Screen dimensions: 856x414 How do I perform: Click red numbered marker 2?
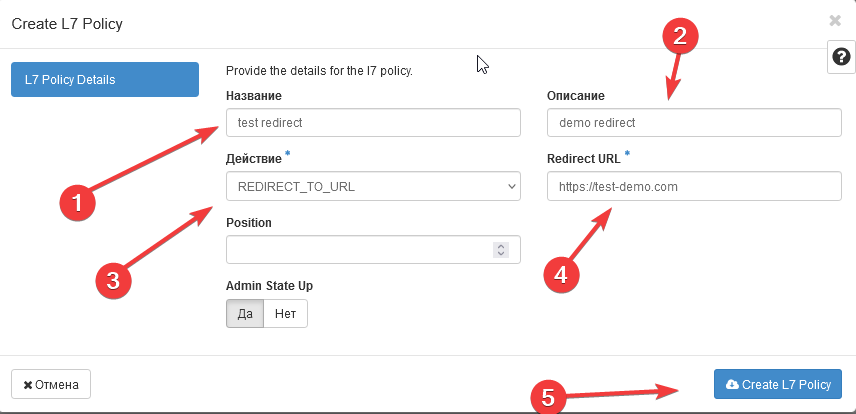(x=679, y=37)
